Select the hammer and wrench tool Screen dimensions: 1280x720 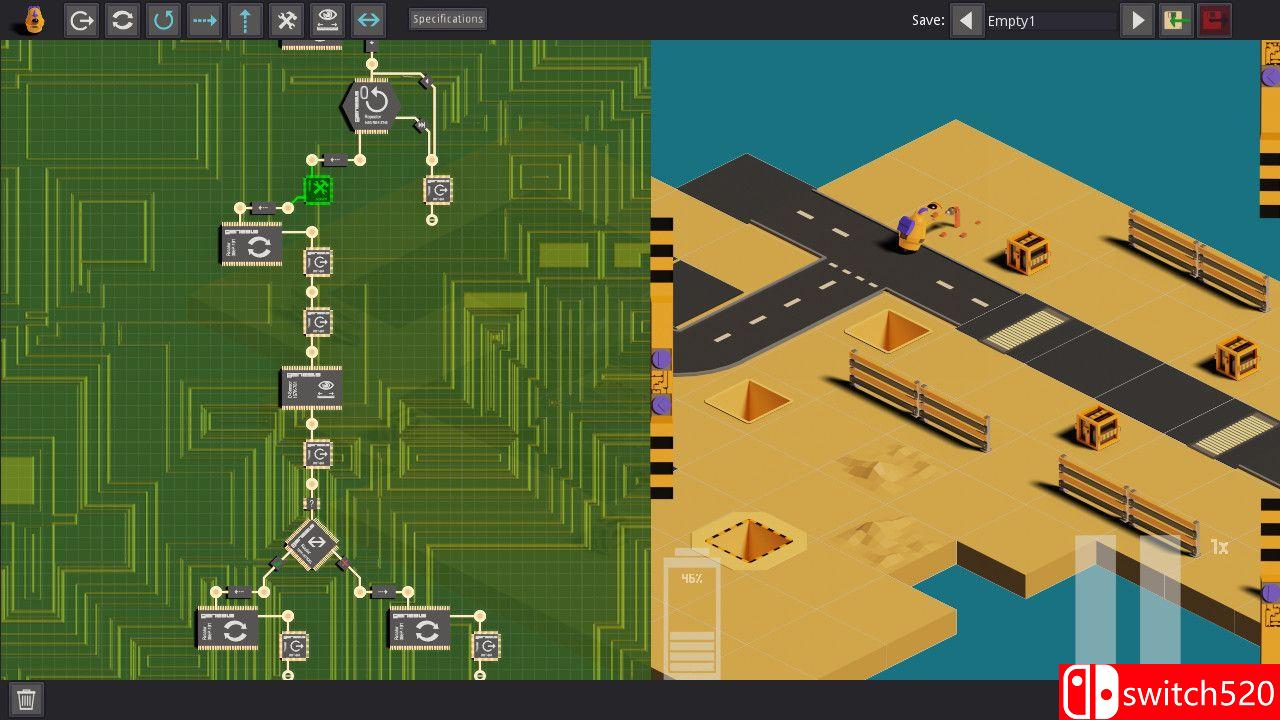(286, 19)
